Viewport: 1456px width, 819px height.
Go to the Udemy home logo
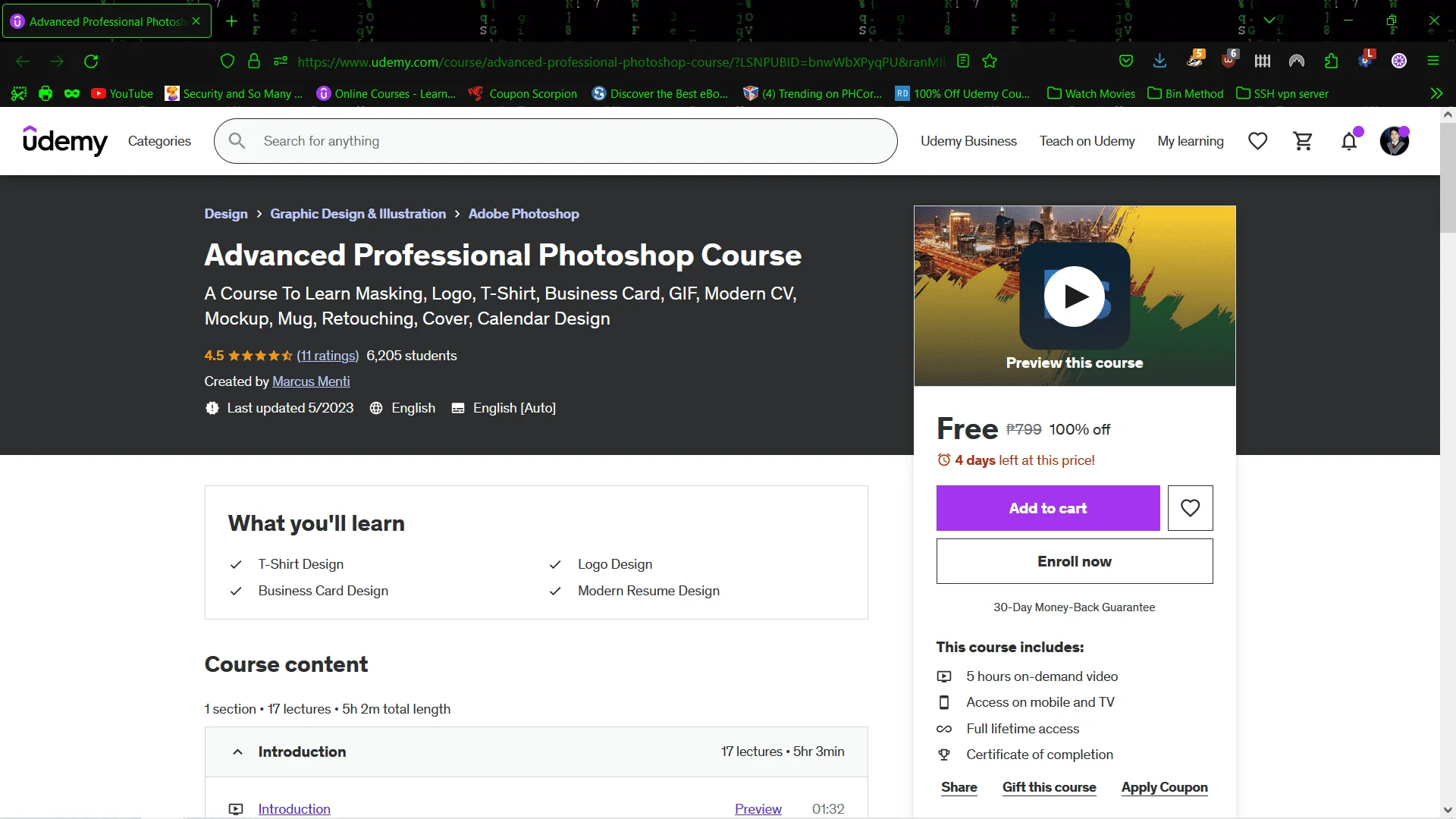(x=65, y=141)
